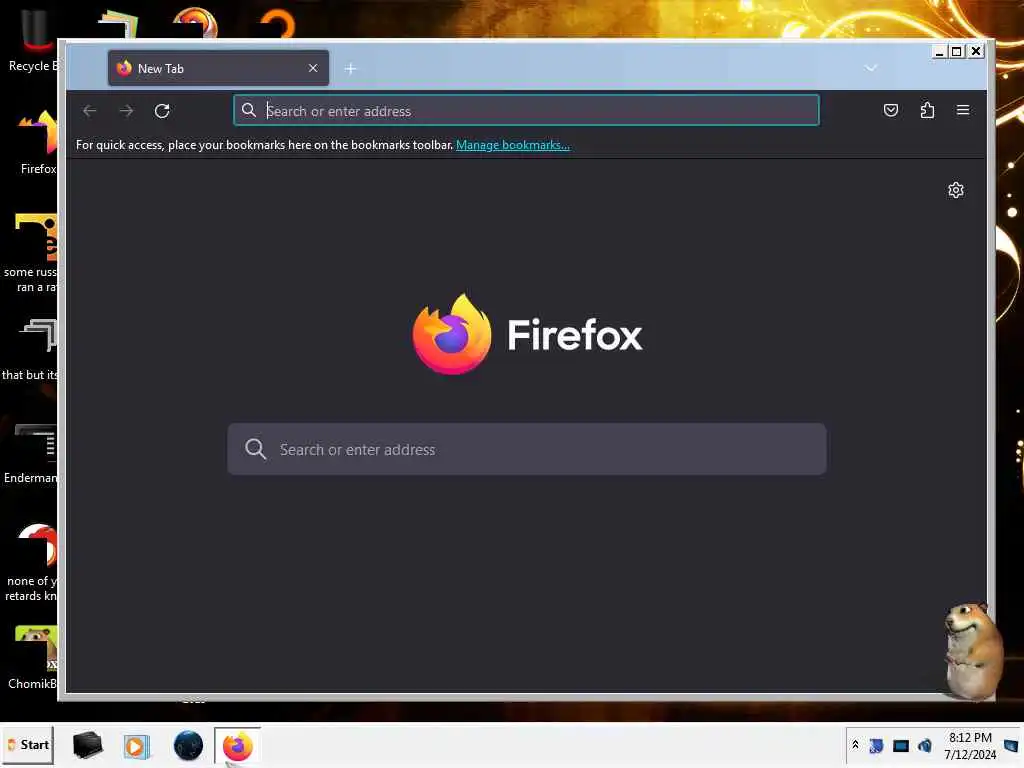The image size is (1024, 768).
Task: Close the New Tab tab
Action: (313, 68)
